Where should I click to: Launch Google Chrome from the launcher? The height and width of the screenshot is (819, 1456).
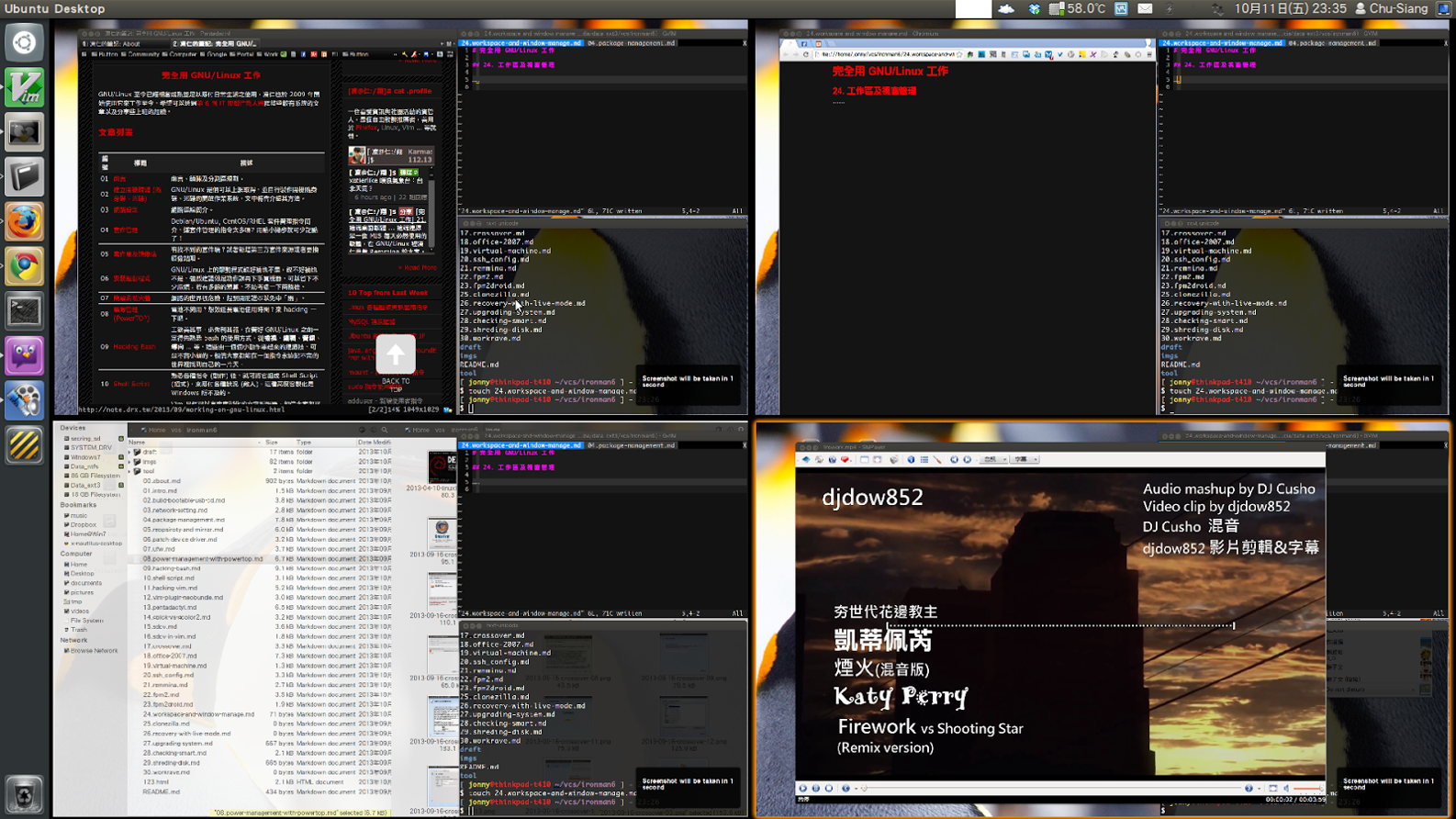click(25, 266)
